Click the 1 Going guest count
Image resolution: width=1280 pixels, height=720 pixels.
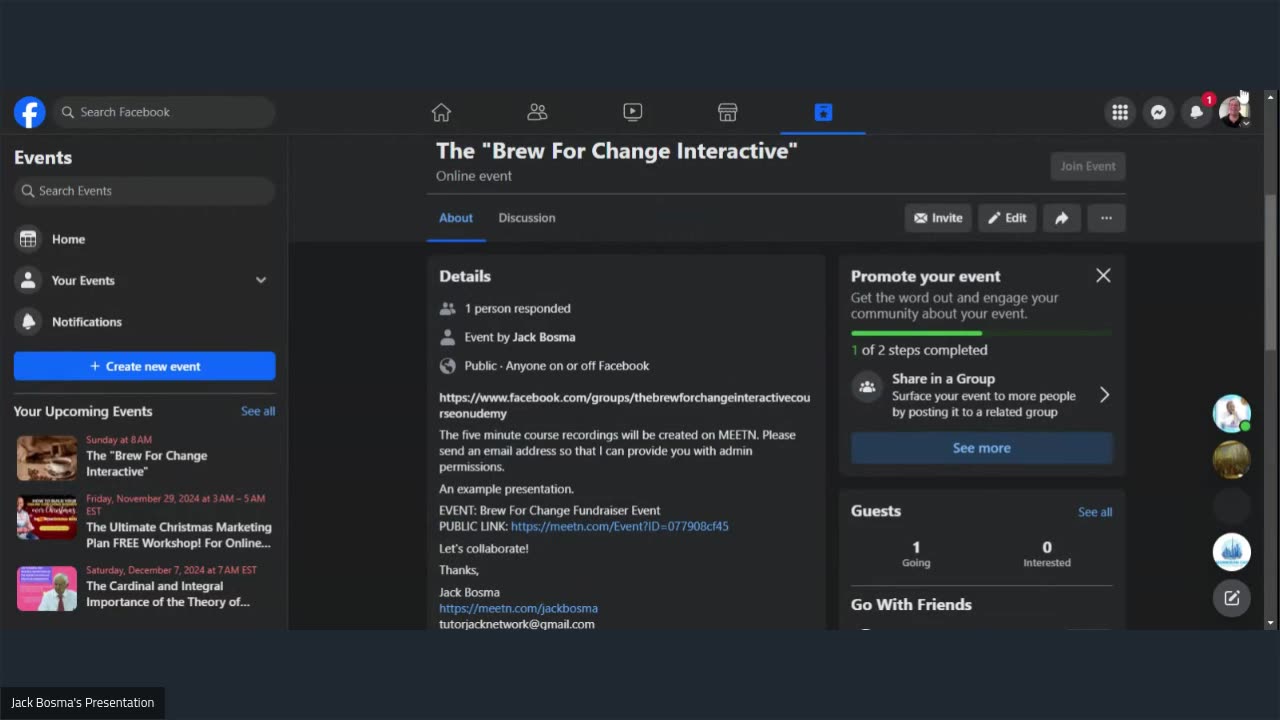point(916,554)
